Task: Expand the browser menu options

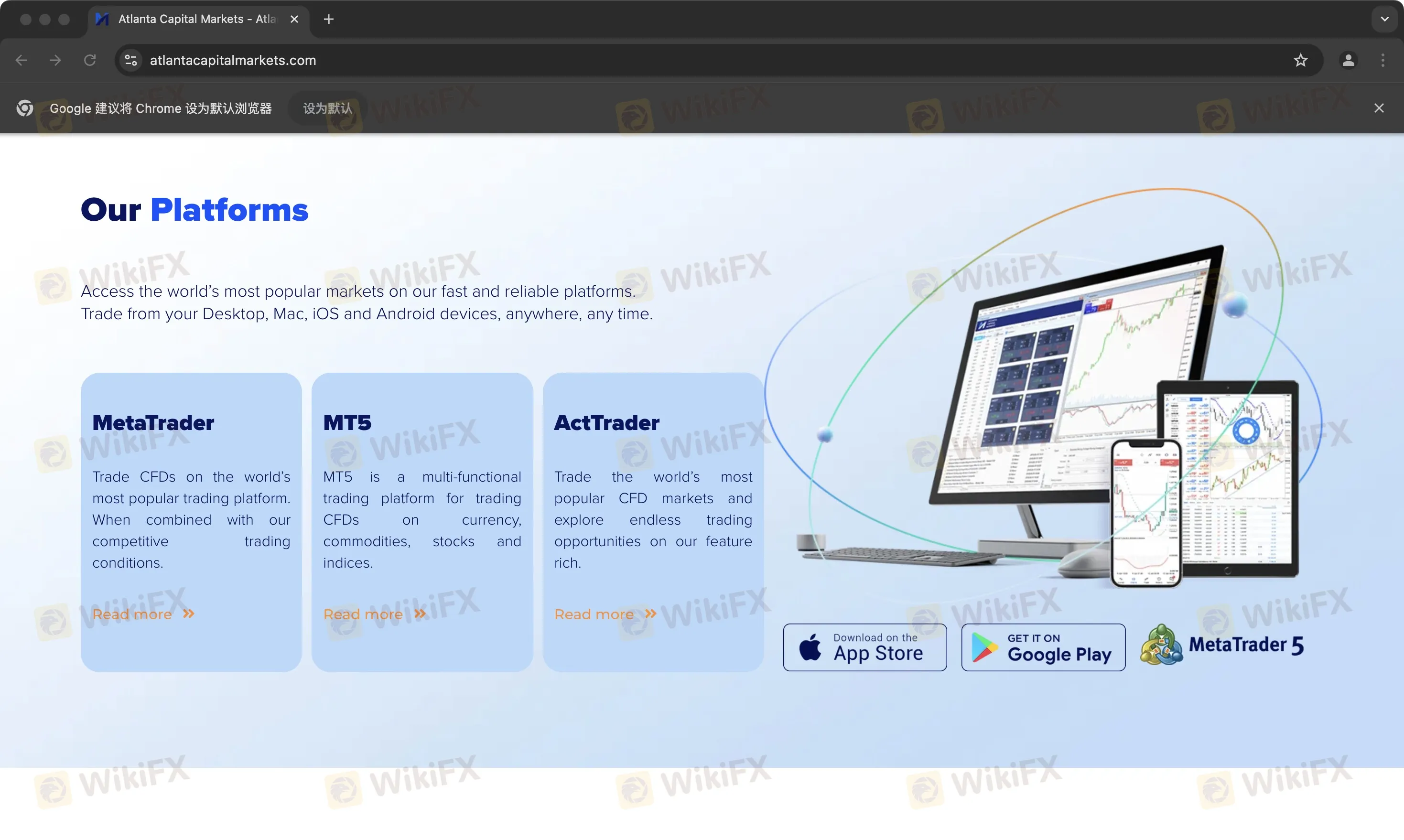Action: [x=1383, y=60]
